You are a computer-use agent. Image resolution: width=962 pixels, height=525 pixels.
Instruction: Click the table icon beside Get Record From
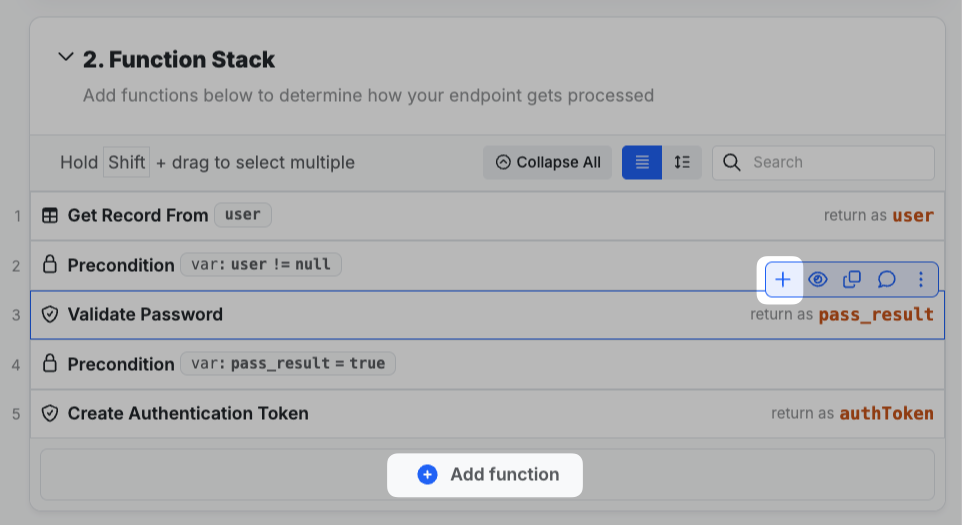(x=50, y=215)
